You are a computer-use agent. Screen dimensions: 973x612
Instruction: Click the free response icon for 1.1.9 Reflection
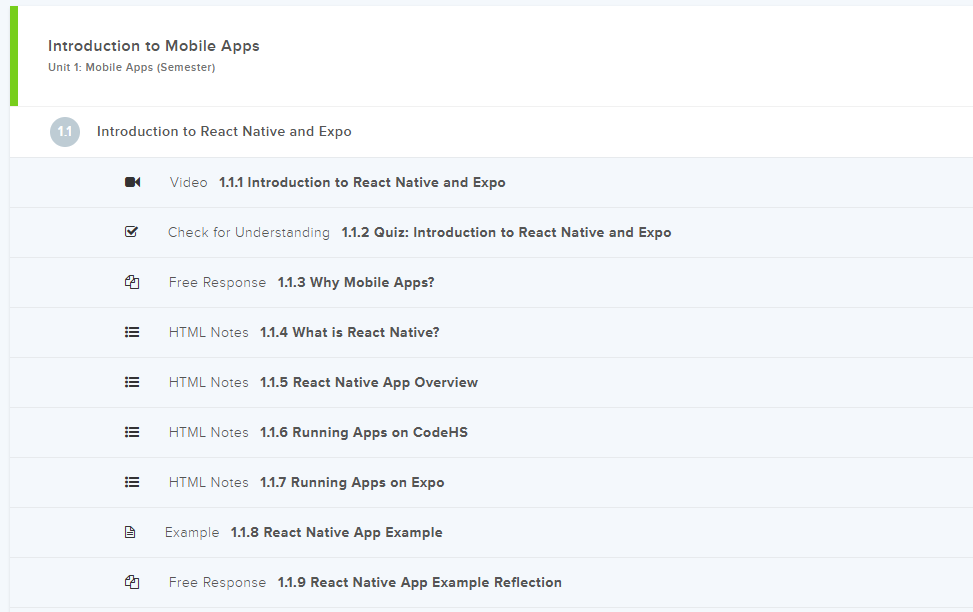point(132,582)
